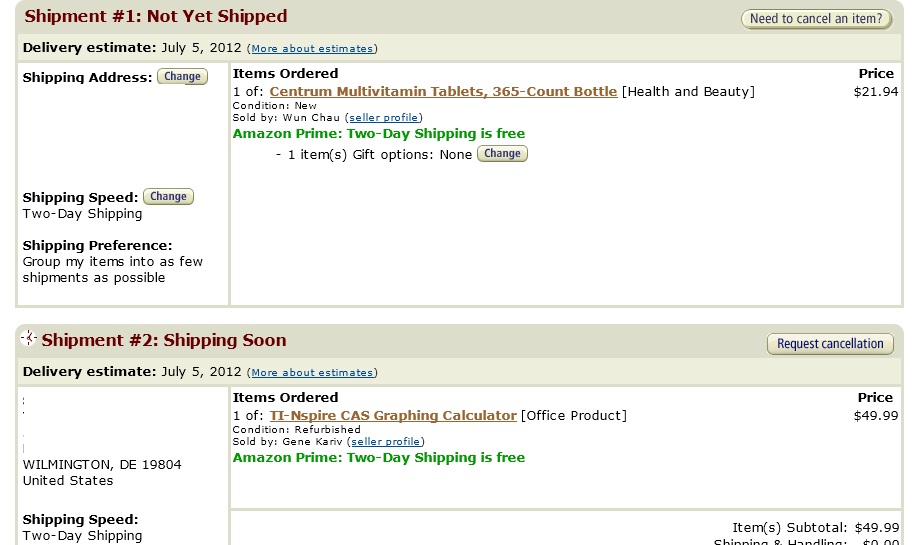
Task: Click Amazon Prime free shipping text for calculator
Action: pyautogui.click(x=379, y=457)
